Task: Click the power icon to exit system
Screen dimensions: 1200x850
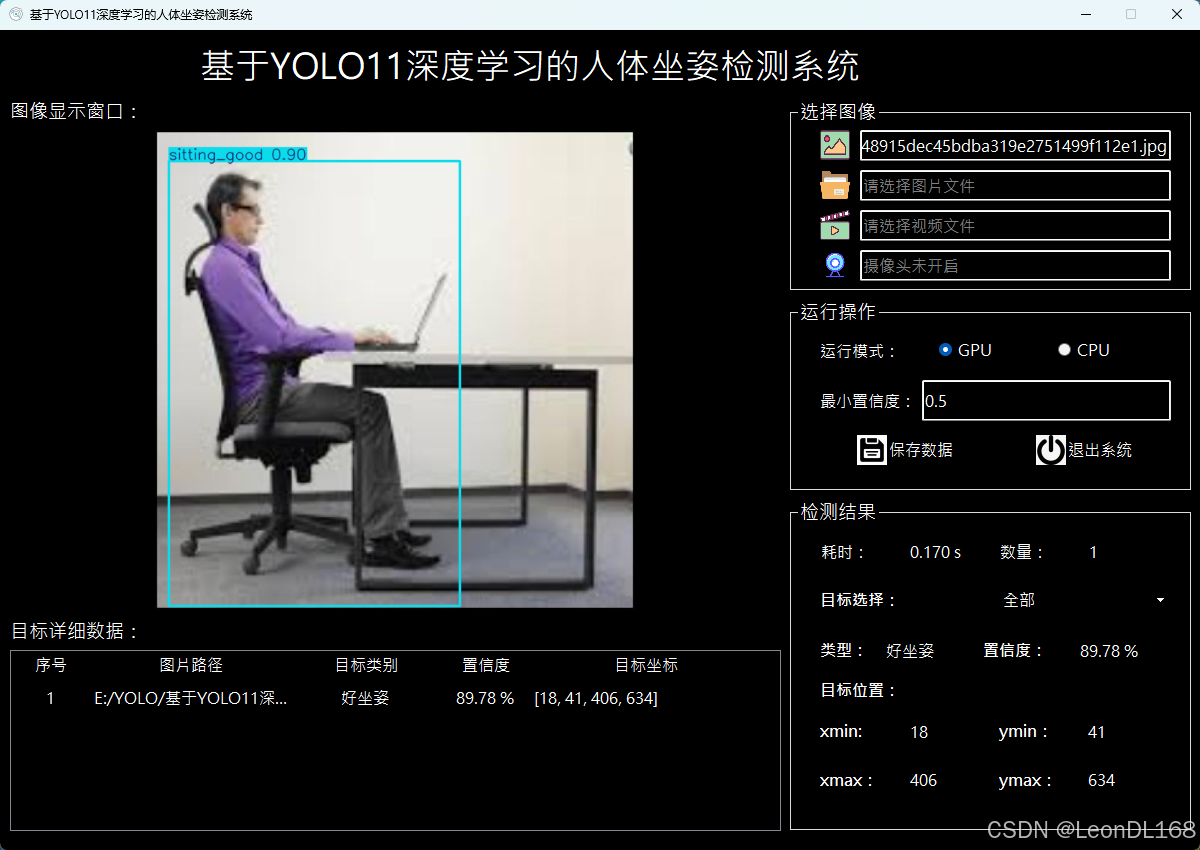Action: click(1051, 450)
